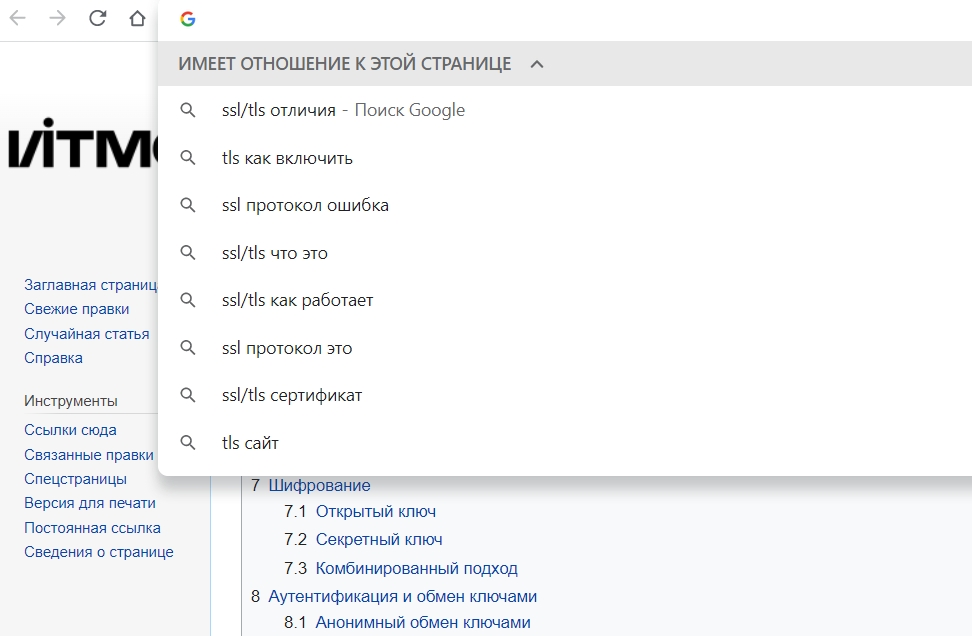
Task: Open 'Версия для печати' link
Action: (90, 503)
